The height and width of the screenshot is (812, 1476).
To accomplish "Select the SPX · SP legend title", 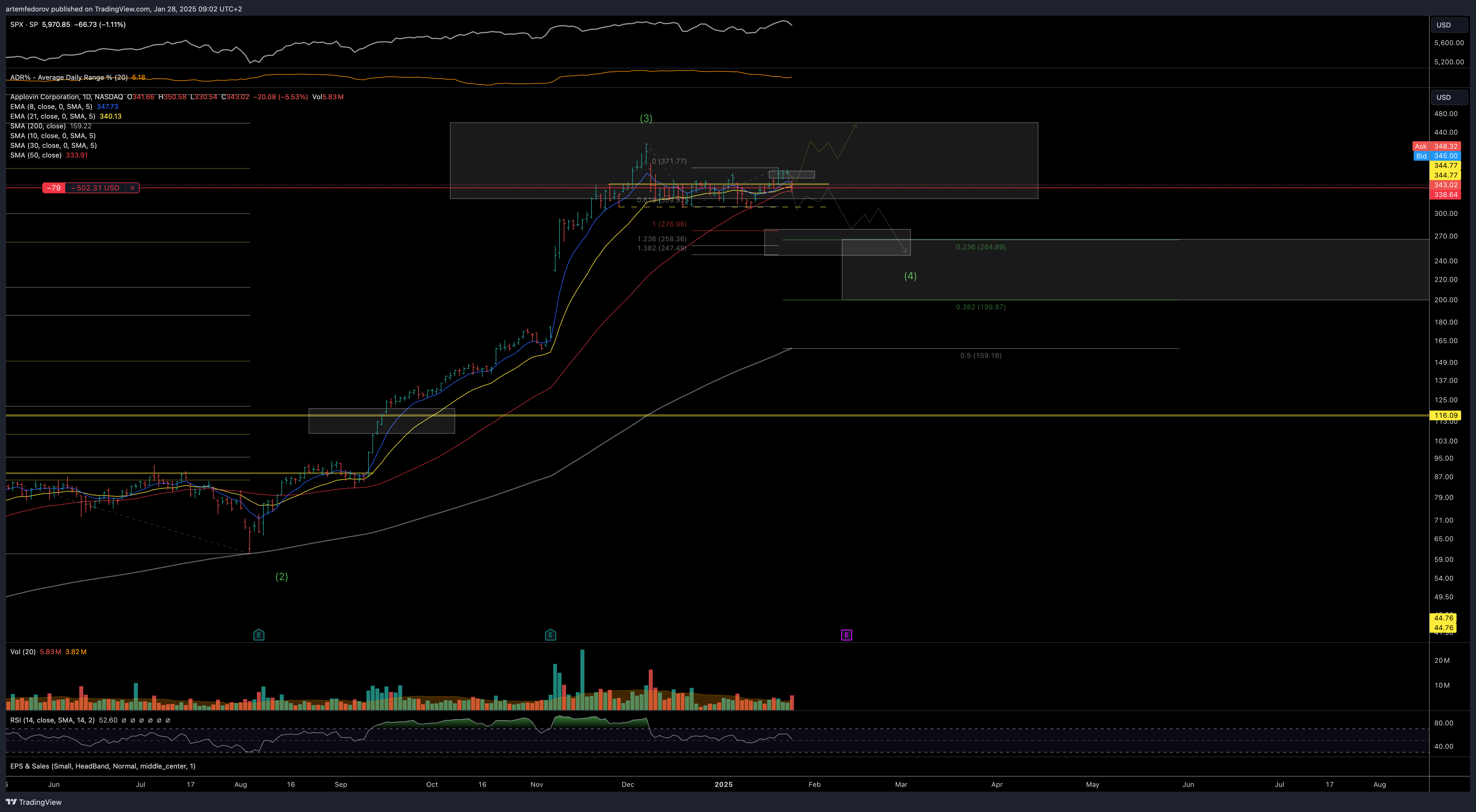I will tap(24, 25).
